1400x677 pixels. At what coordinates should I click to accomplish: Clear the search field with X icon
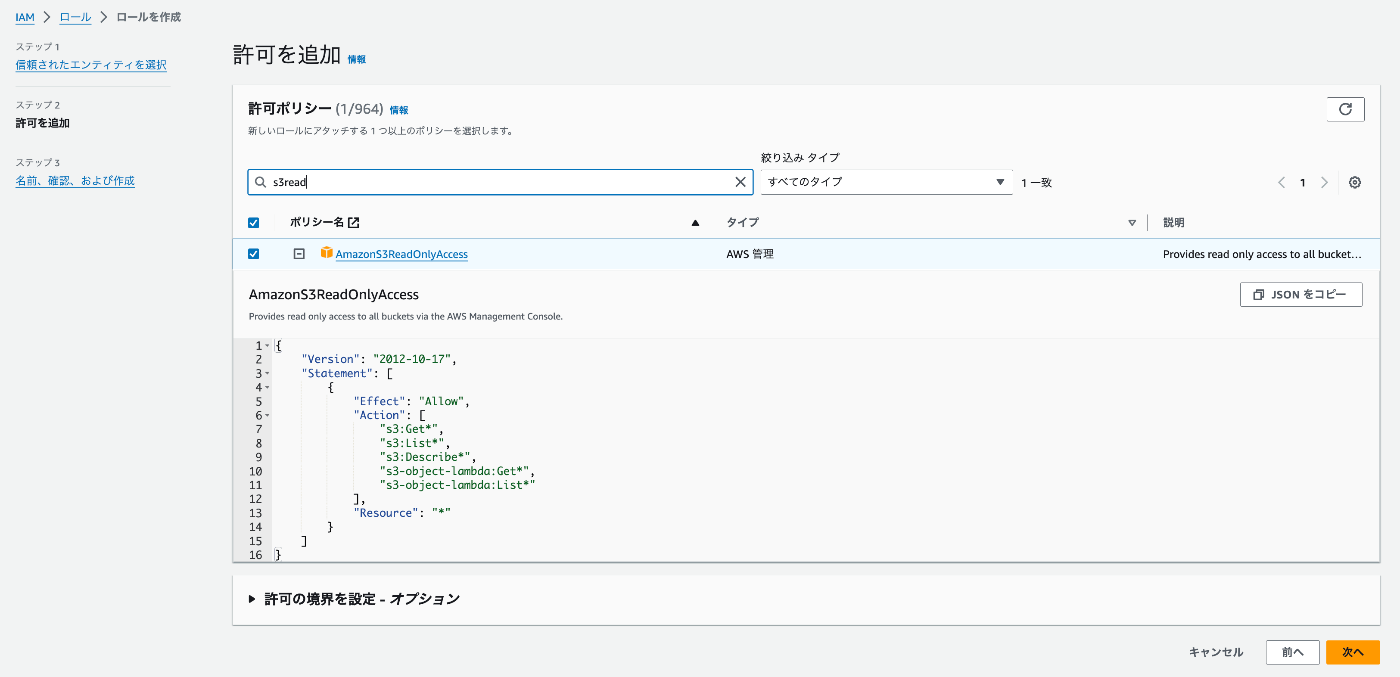[741, 182]
